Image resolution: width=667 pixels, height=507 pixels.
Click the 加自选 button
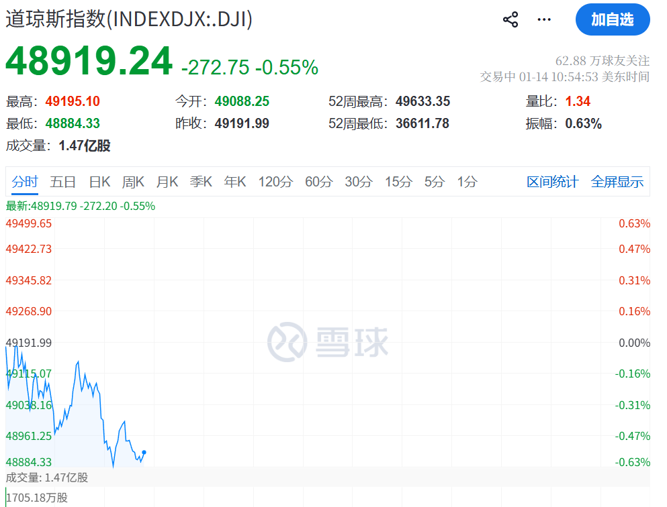pos(612,19)
